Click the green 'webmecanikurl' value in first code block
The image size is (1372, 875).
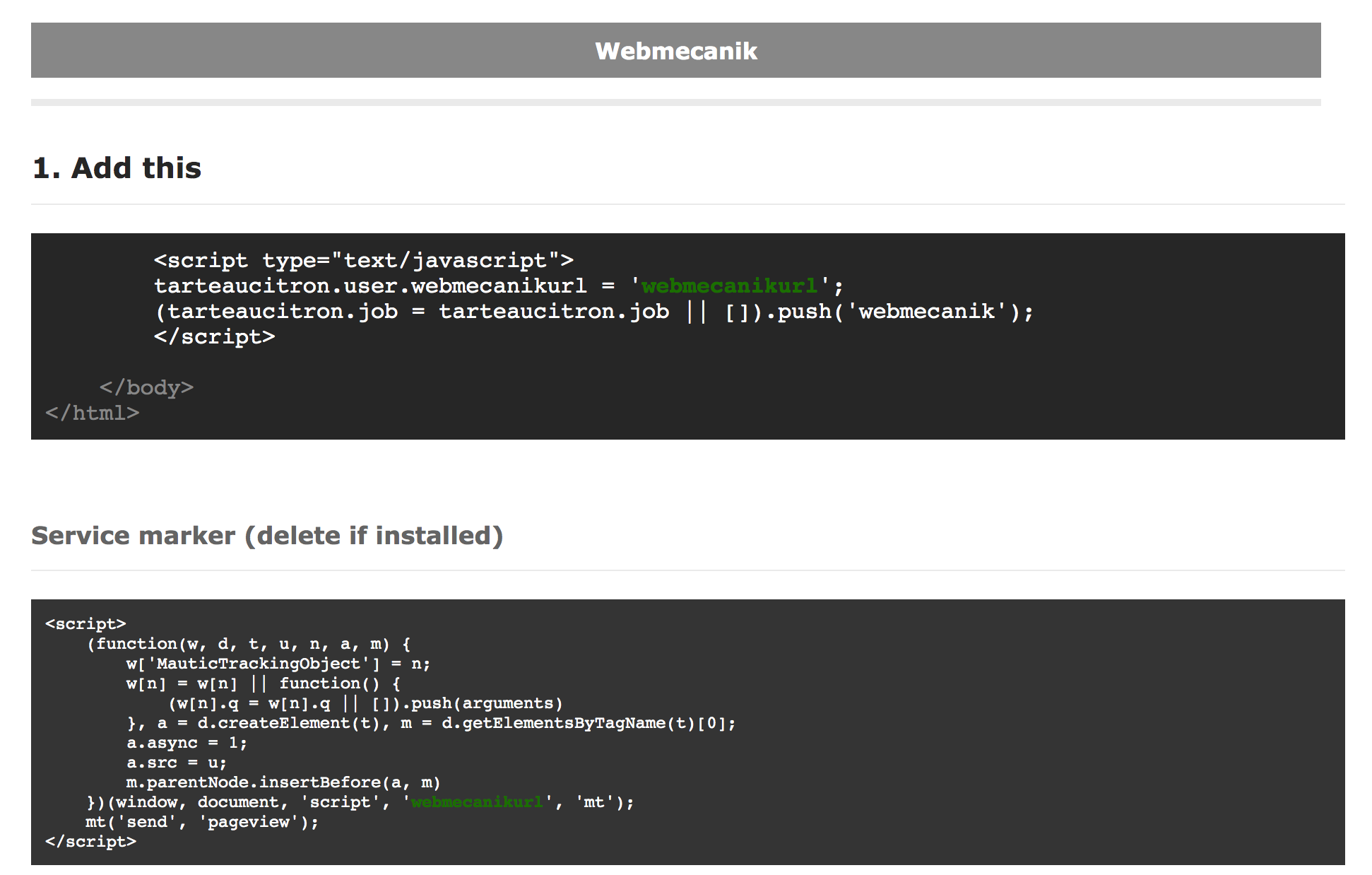click(x=730, y=286)
